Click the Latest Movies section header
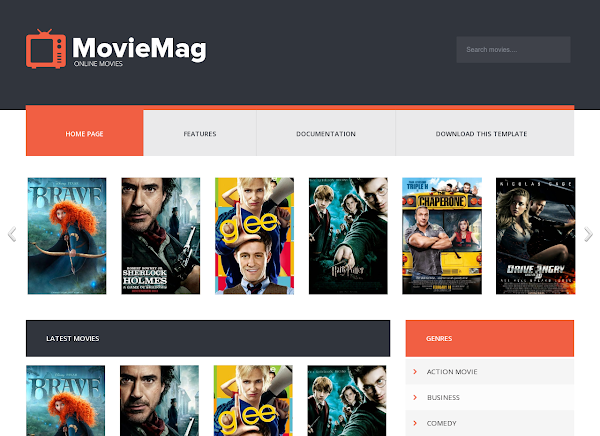The width and height of the screenshot is (600, 436). tap(208, 338)
